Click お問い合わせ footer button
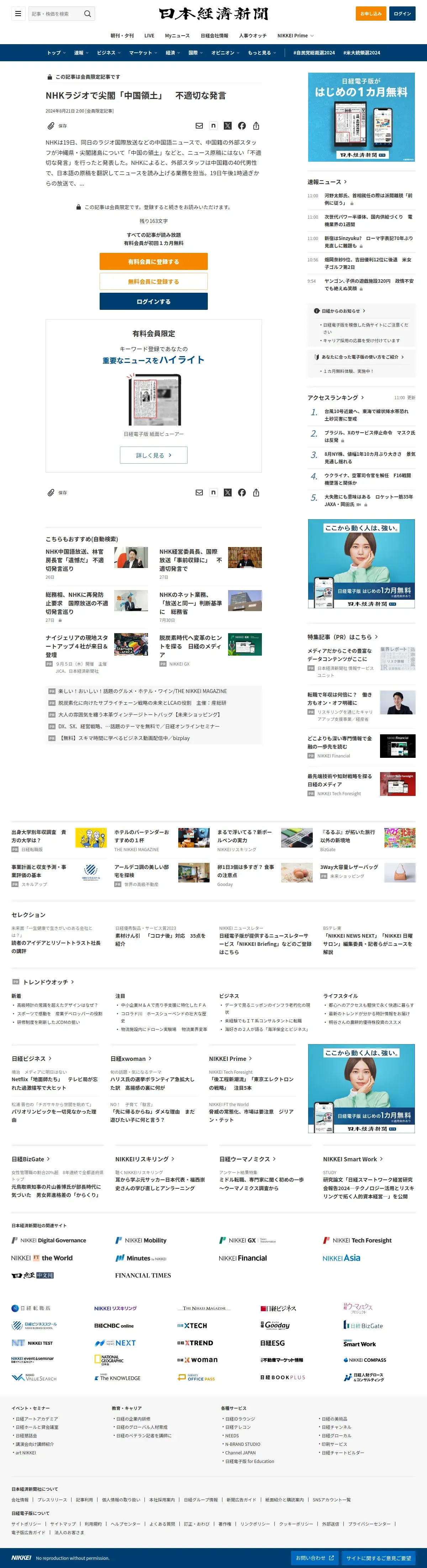The height and width of the screenshot is (1568, 427). tap(315, 1558)
